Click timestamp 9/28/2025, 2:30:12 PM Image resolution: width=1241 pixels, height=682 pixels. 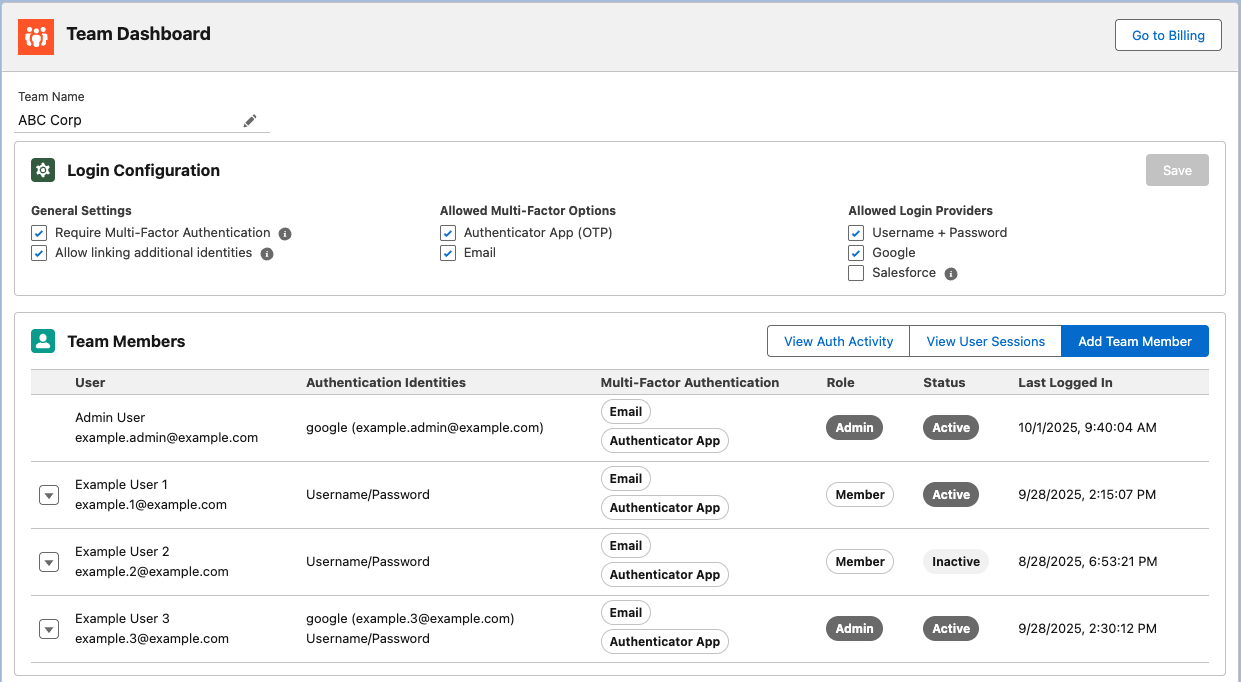pyautogui.click(x=1088, y=628)
